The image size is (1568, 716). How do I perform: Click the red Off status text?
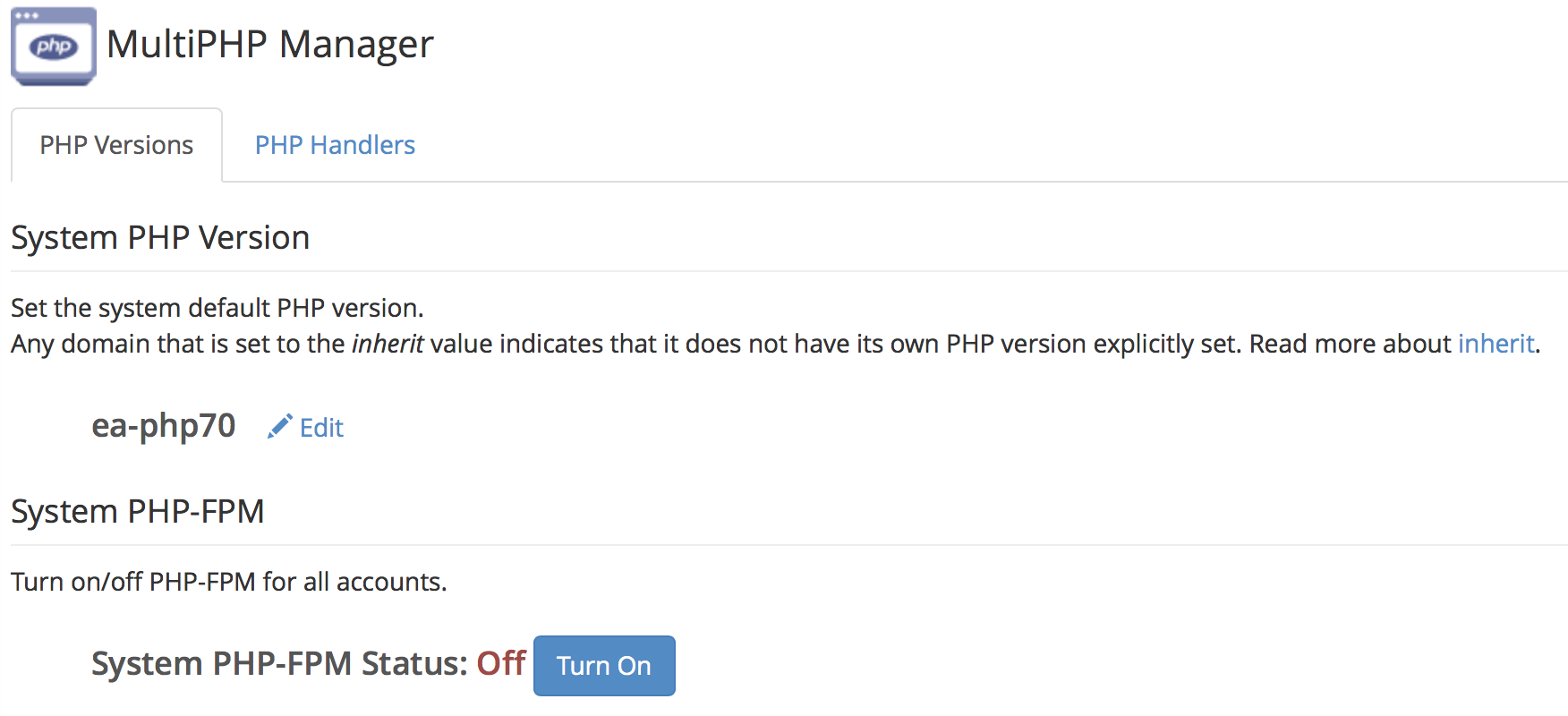pyautogui.click(x=501, y=664)
